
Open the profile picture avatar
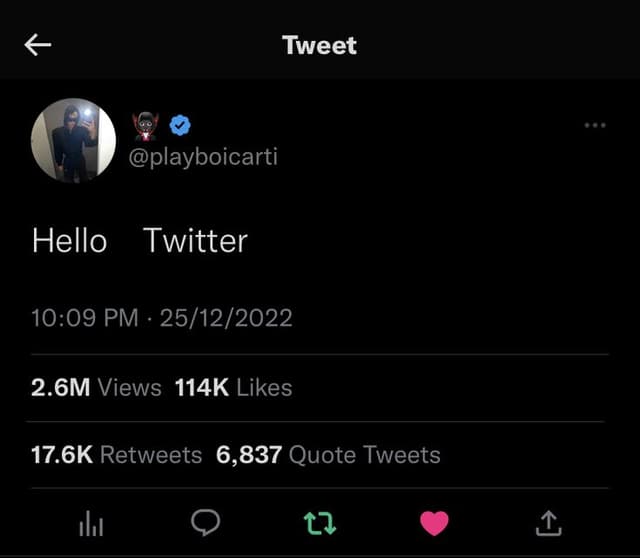(x=74, y=140)
